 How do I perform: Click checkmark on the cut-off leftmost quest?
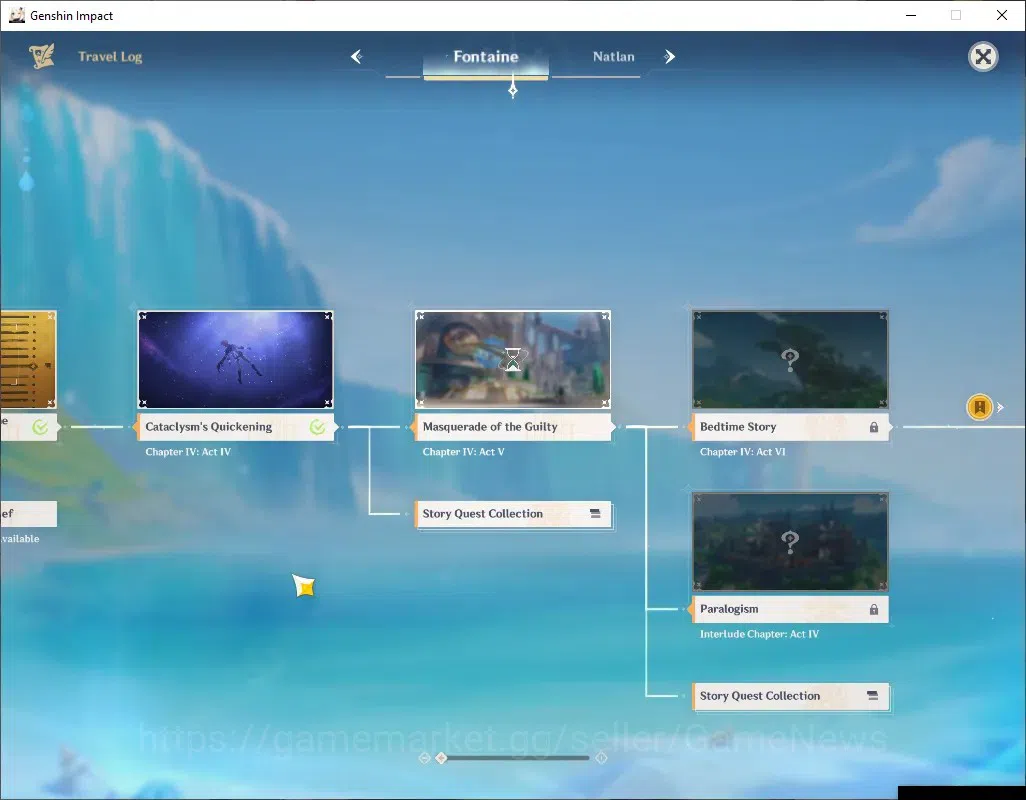[40, 428]
